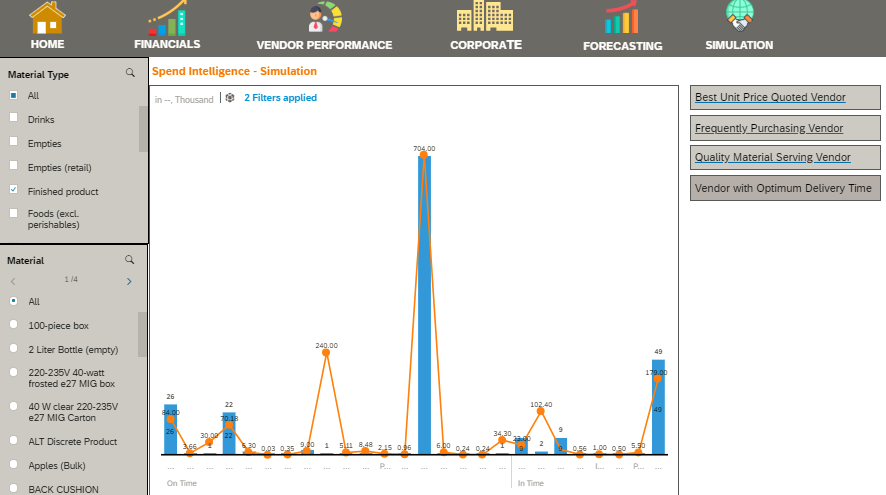Viewport: 886px width, 495px height.
Task: Select Vendor with Optimum Delivery Time
Action: (x=784, y=188)
